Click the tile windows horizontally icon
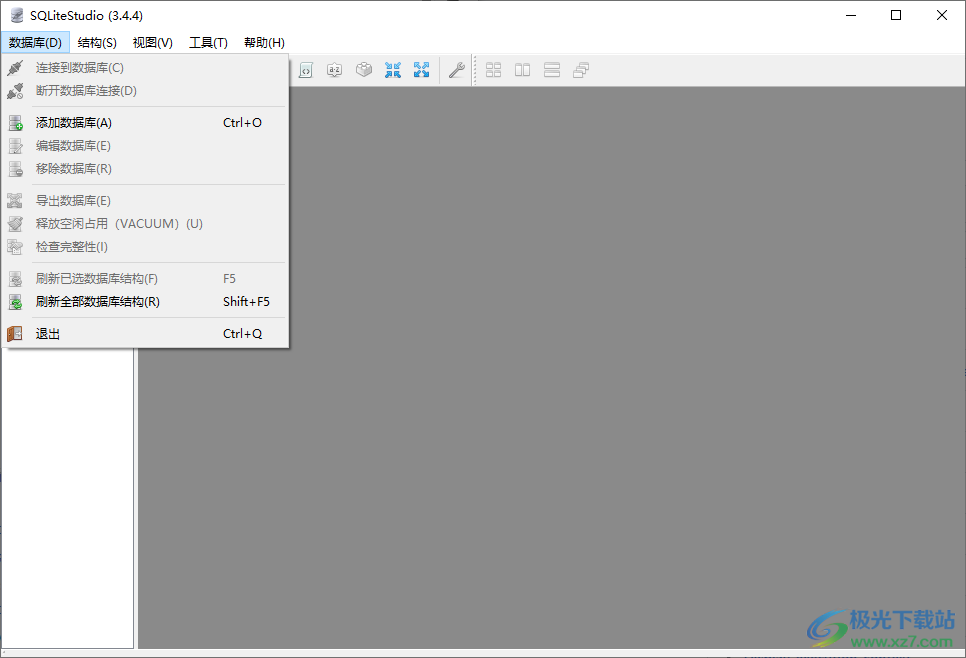Viewport: 966px width, 658px height. point(551,69)
